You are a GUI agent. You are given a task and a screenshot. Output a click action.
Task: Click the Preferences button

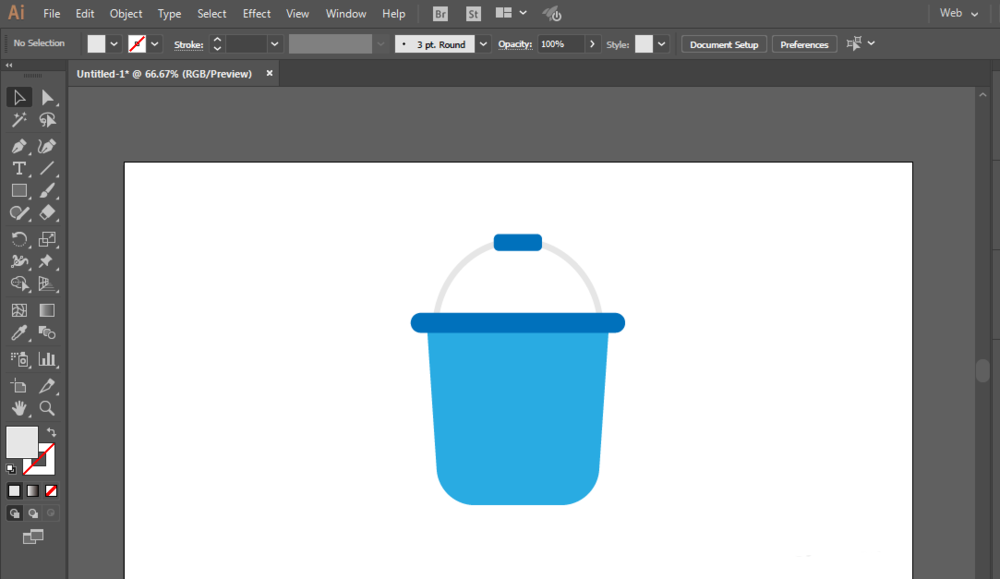(x=804, y=45)
